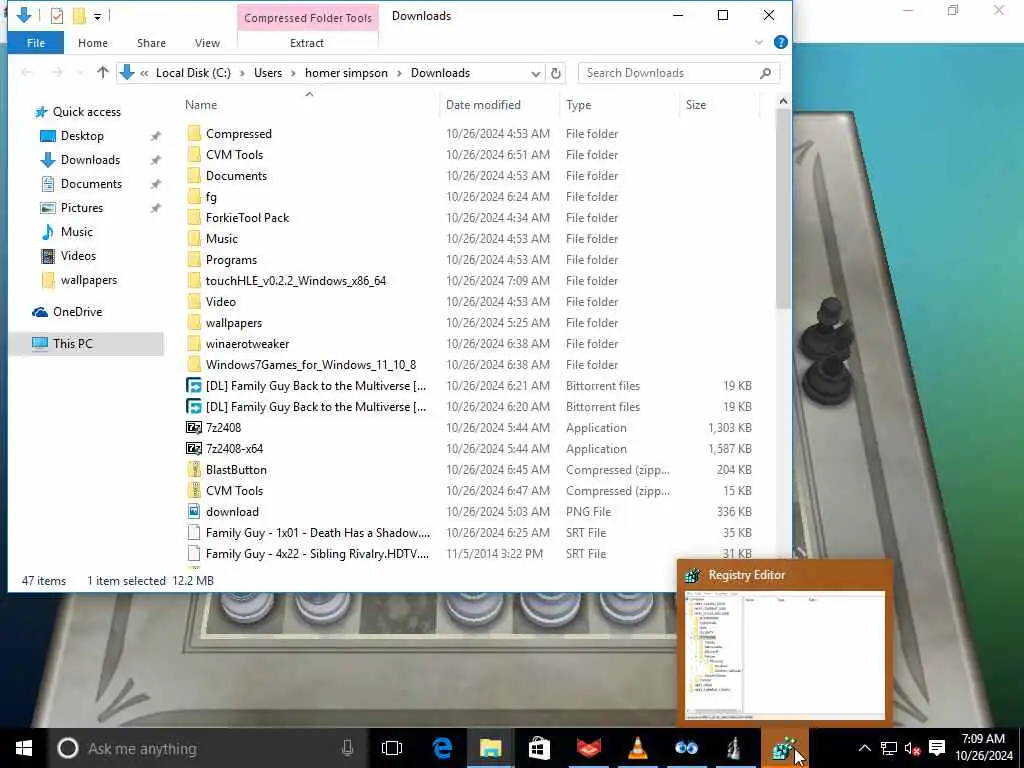
Task: Select the winaerotweaker folder
Action: (247, 344)
